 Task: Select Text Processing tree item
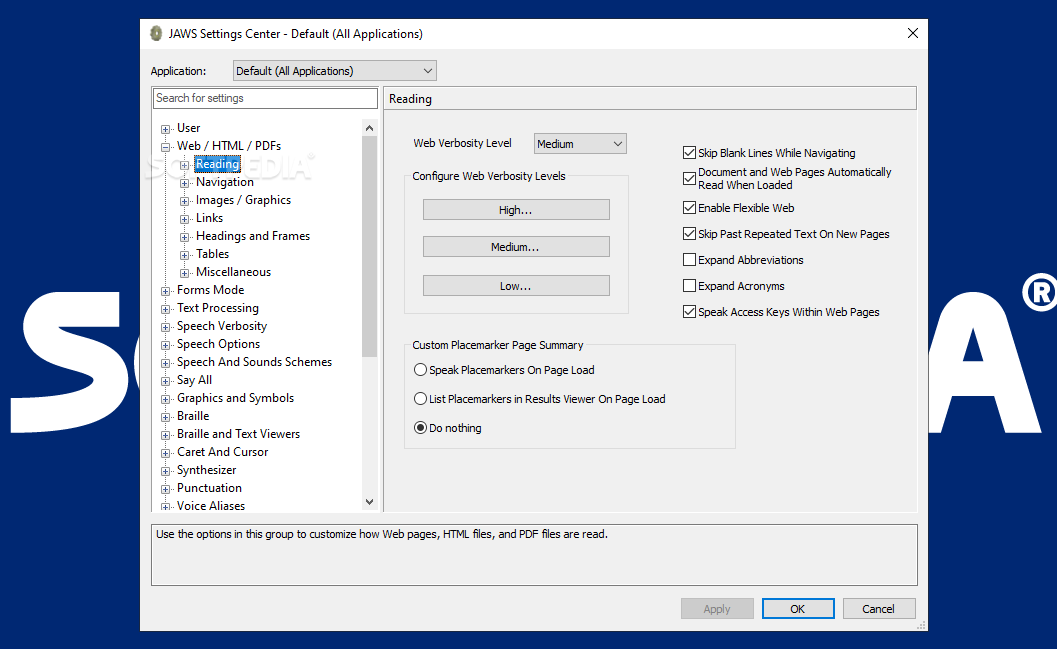pyautogui.click(x=218, y=308)
